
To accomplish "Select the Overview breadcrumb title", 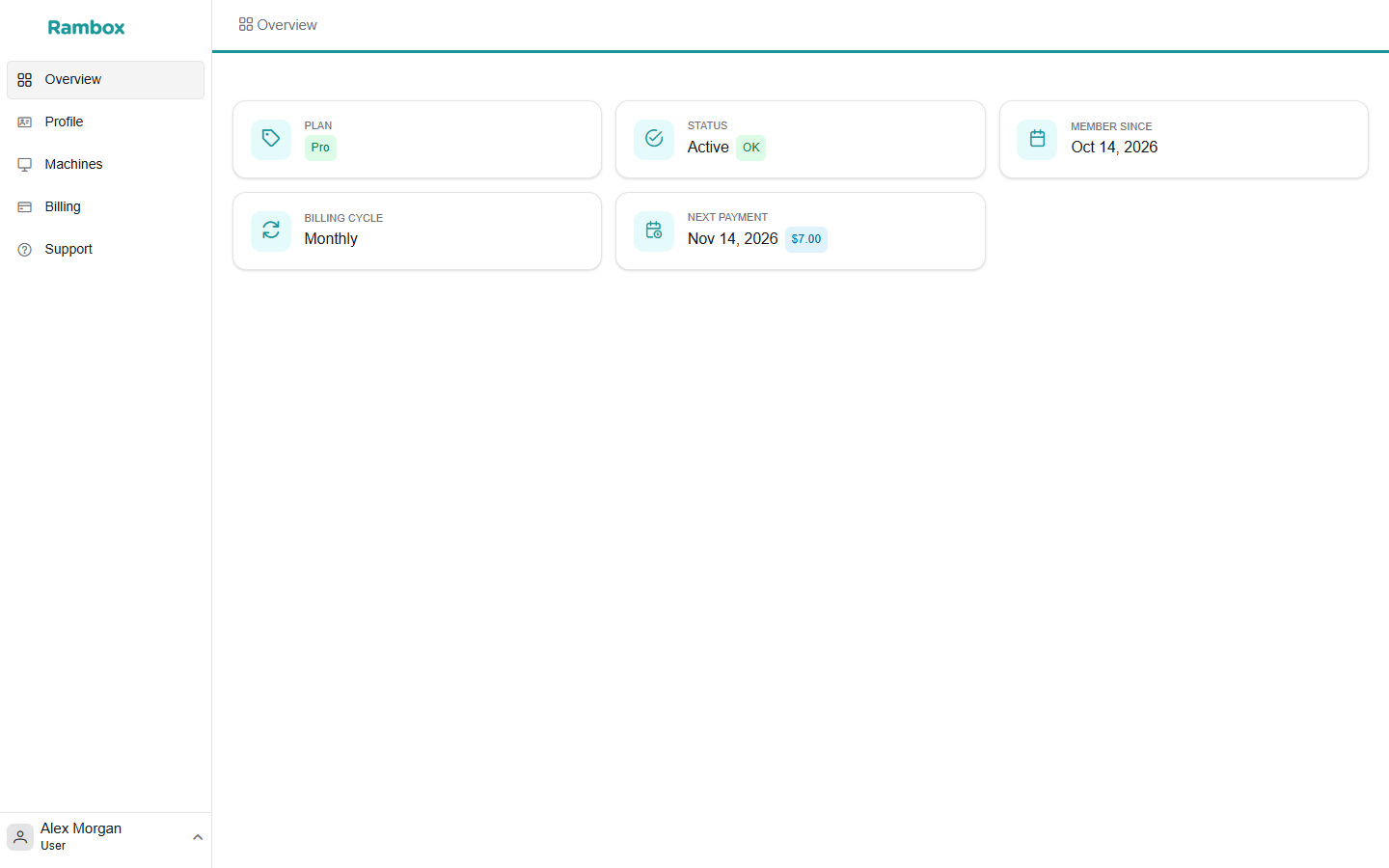I will (x=286, y=25).
